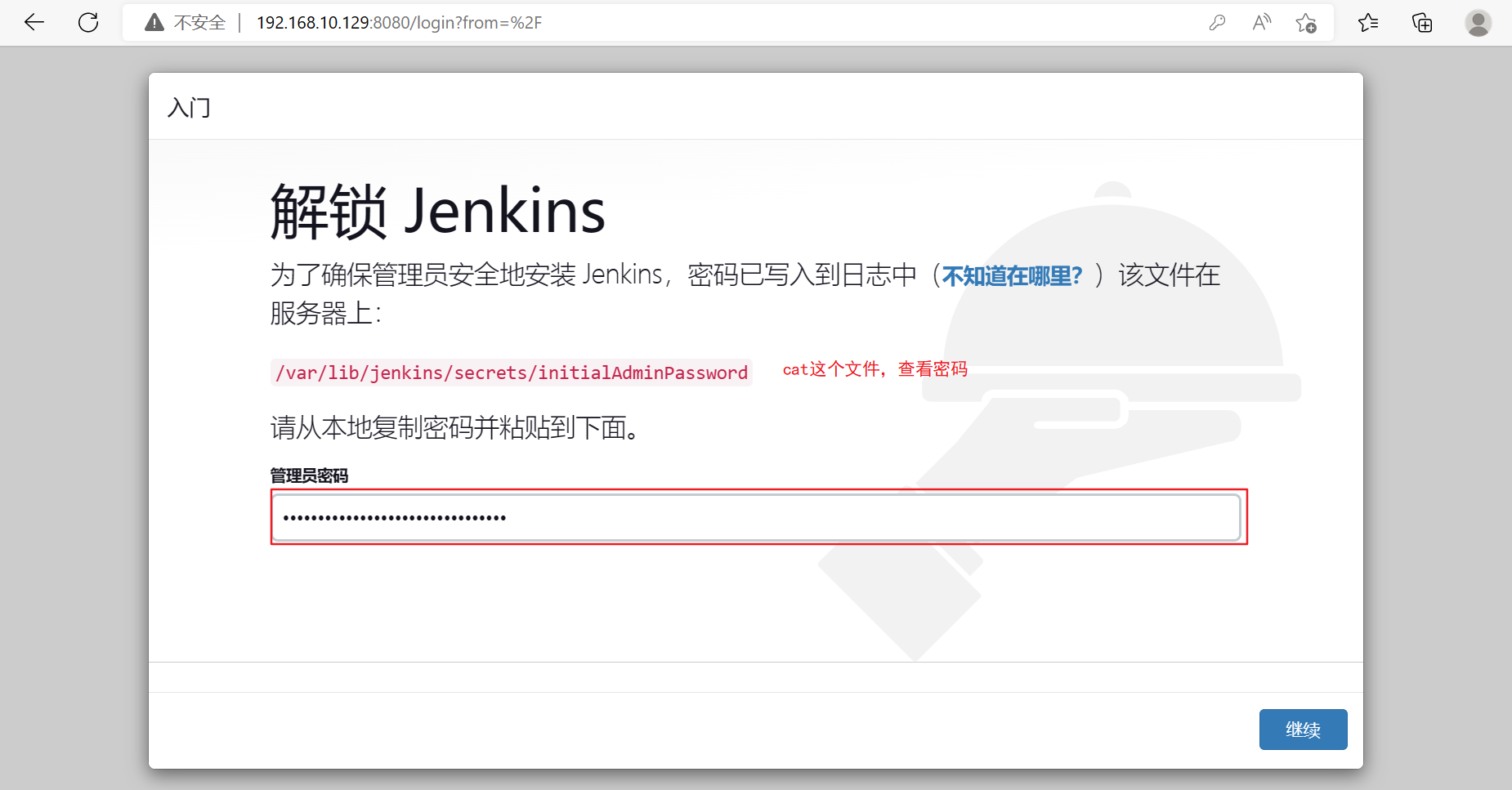This screenshot has width=1512, height=790.
Task: Click the 管理员密码 password input field
Action: (x=756, y=517)
